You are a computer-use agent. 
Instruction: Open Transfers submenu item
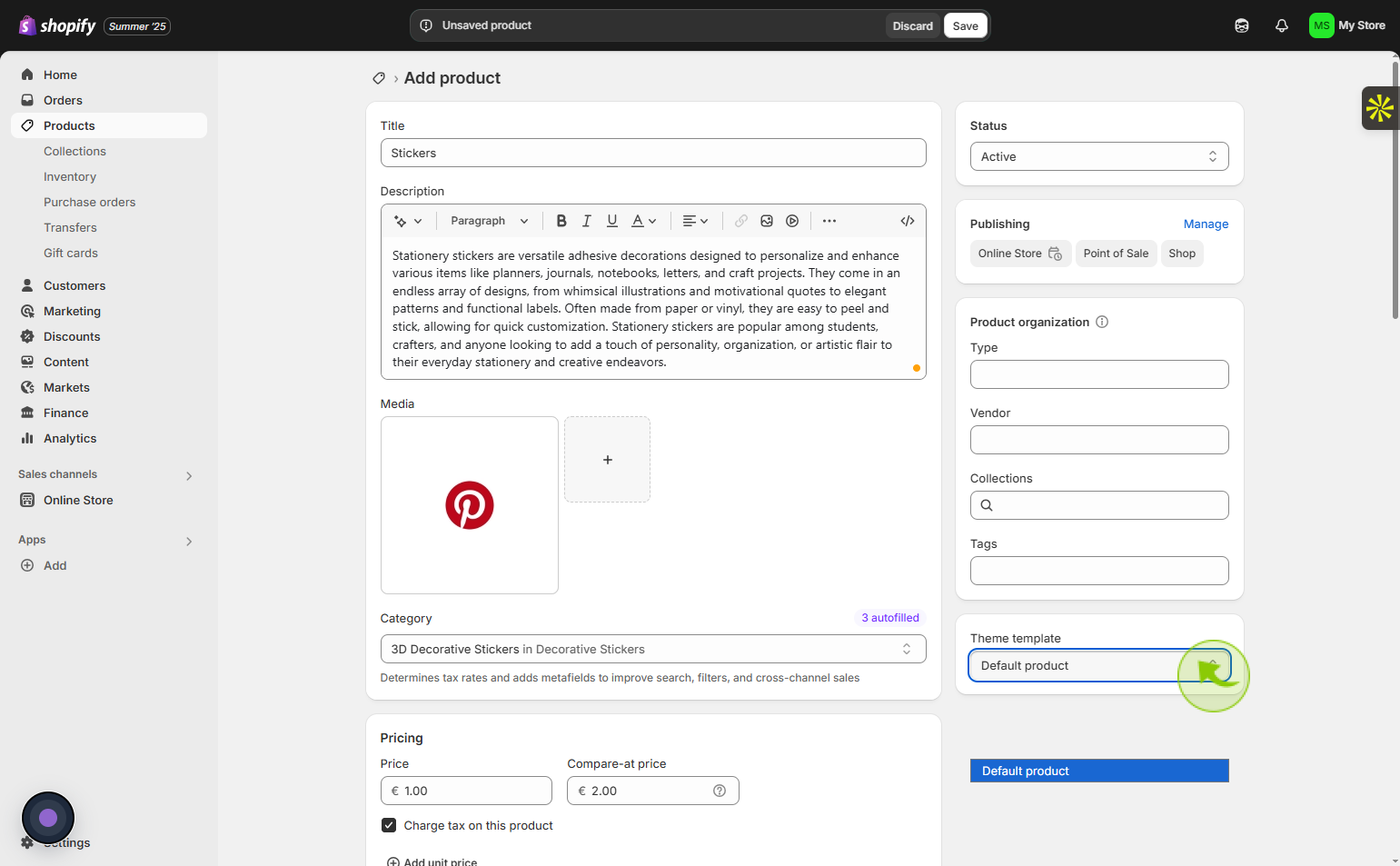[x=70, y=227]
